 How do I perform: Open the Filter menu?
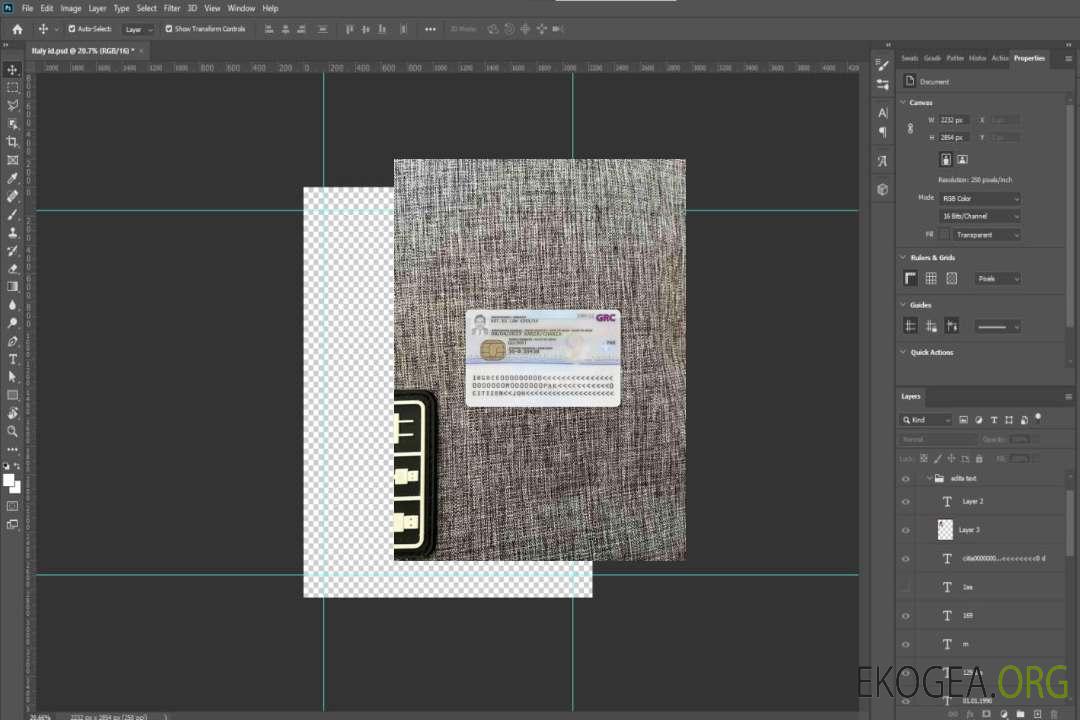[172, 8]
